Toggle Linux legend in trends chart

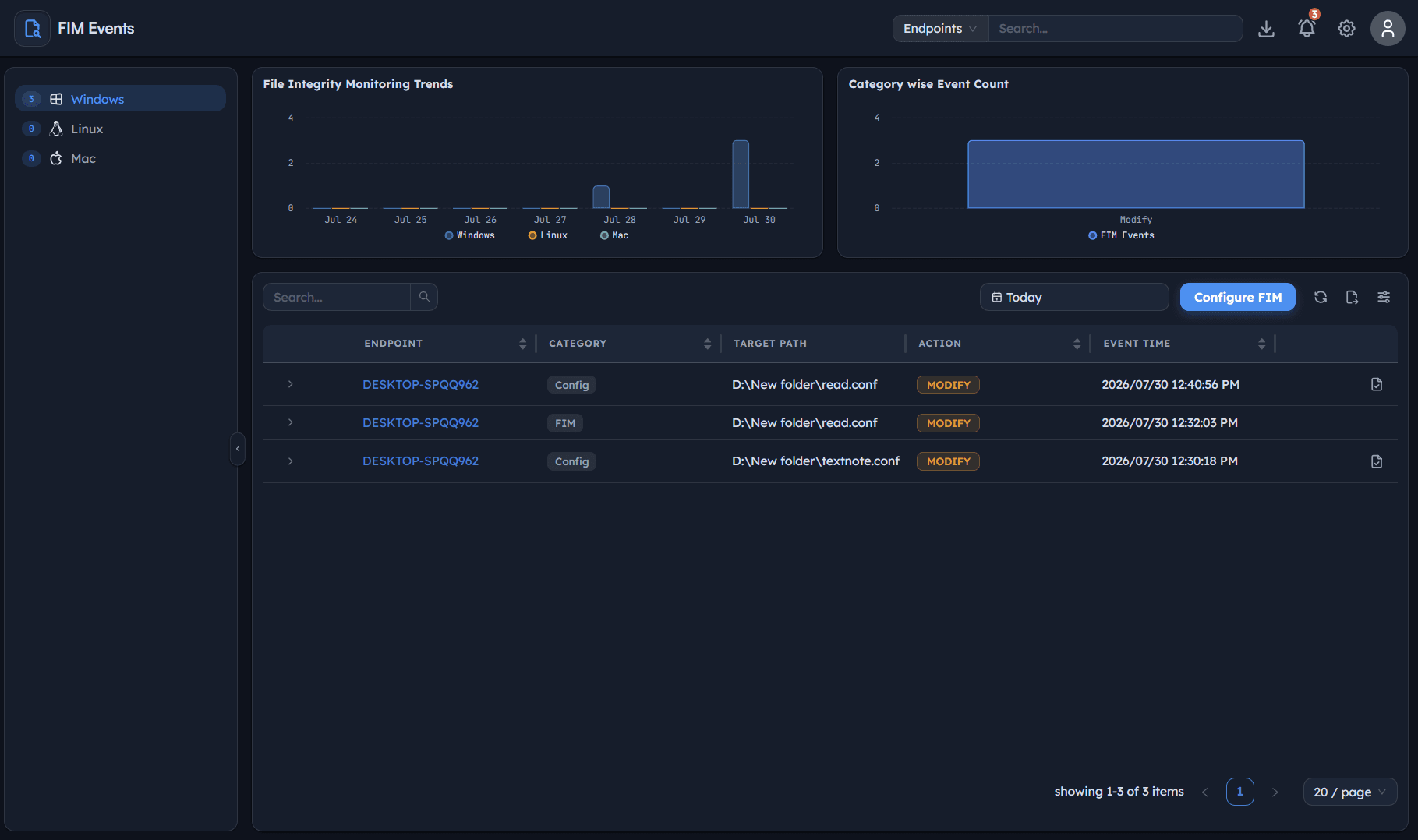[548, 235]
